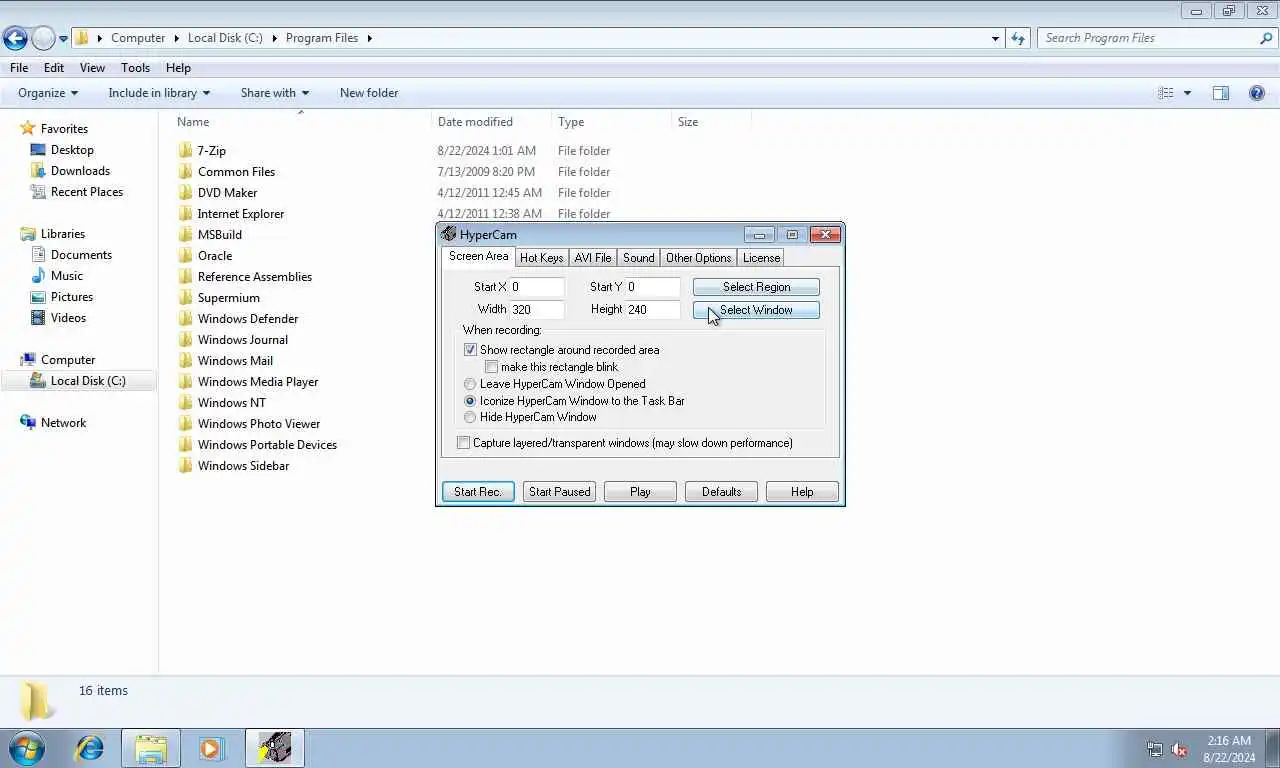Open the Organize dropdown menu
1280x768 pixels.
pyautogui.click(x=48, y=93)
